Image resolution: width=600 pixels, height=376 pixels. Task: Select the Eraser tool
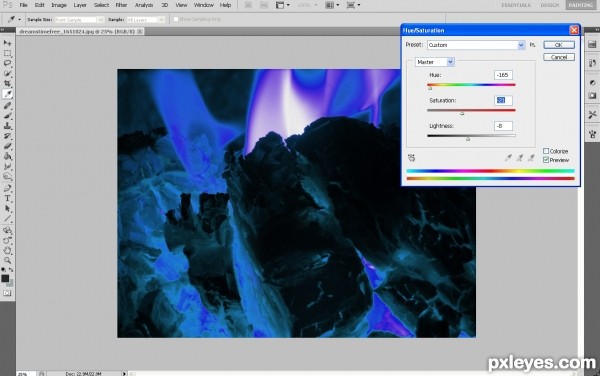click(x=7, y=146)
